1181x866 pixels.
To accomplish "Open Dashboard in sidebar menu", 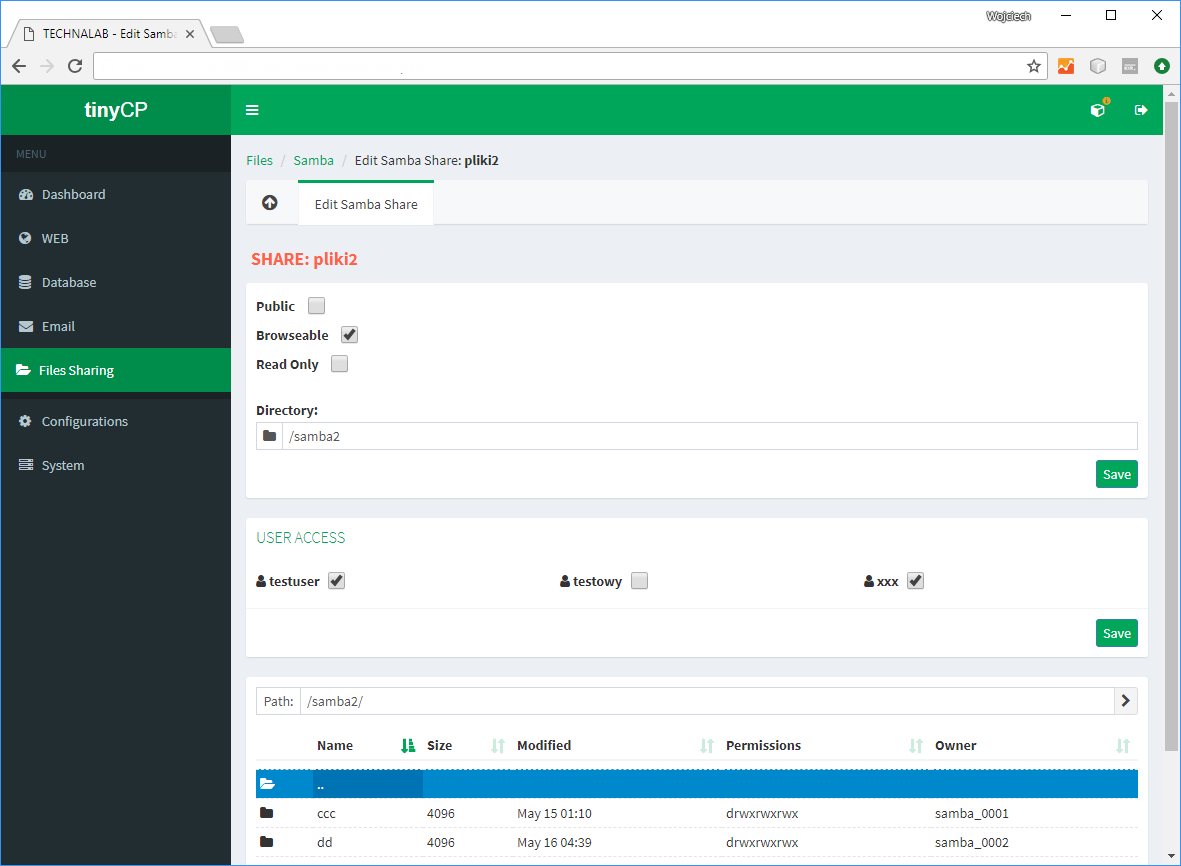I will [x=116, y=194].
